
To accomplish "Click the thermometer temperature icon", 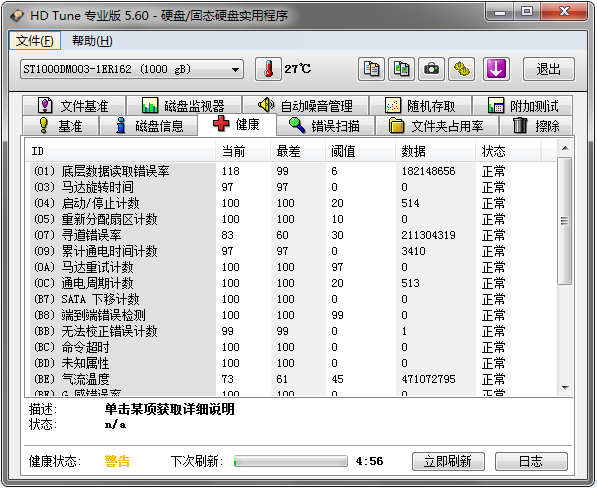I will coord(268,69).
